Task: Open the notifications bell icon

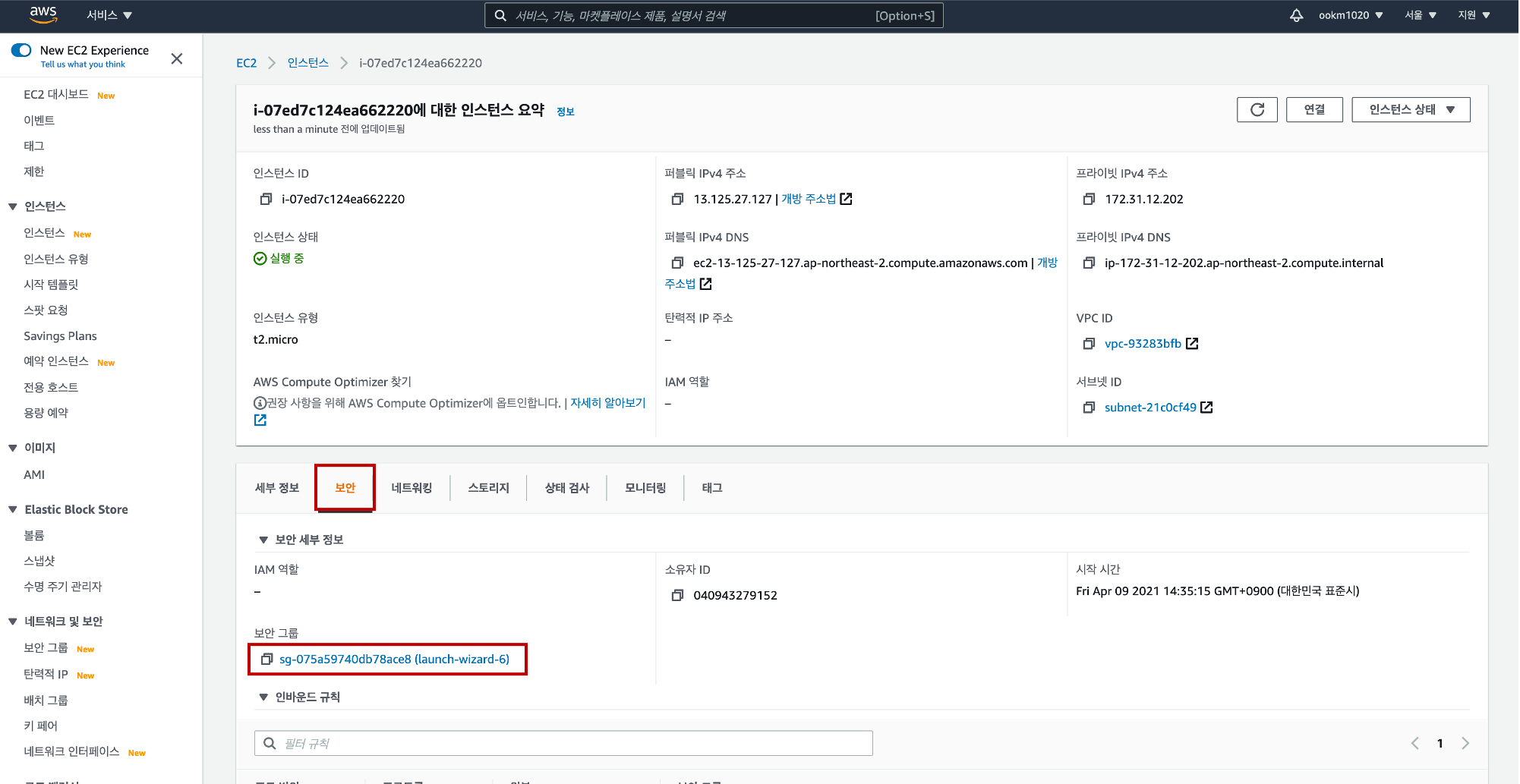Action: coord(1296,15)
